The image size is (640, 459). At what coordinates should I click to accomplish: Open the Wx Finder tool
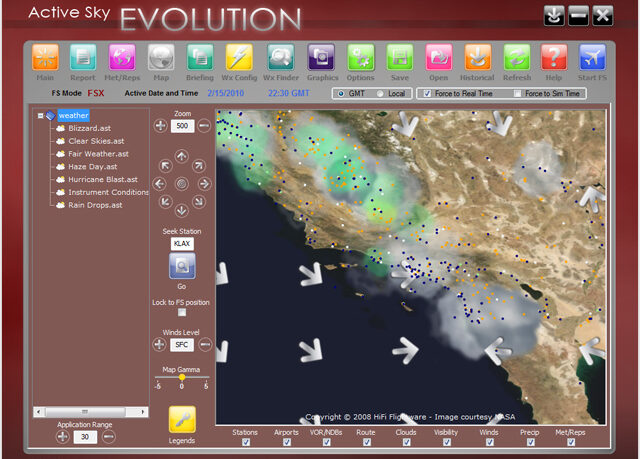click(279, 58)
